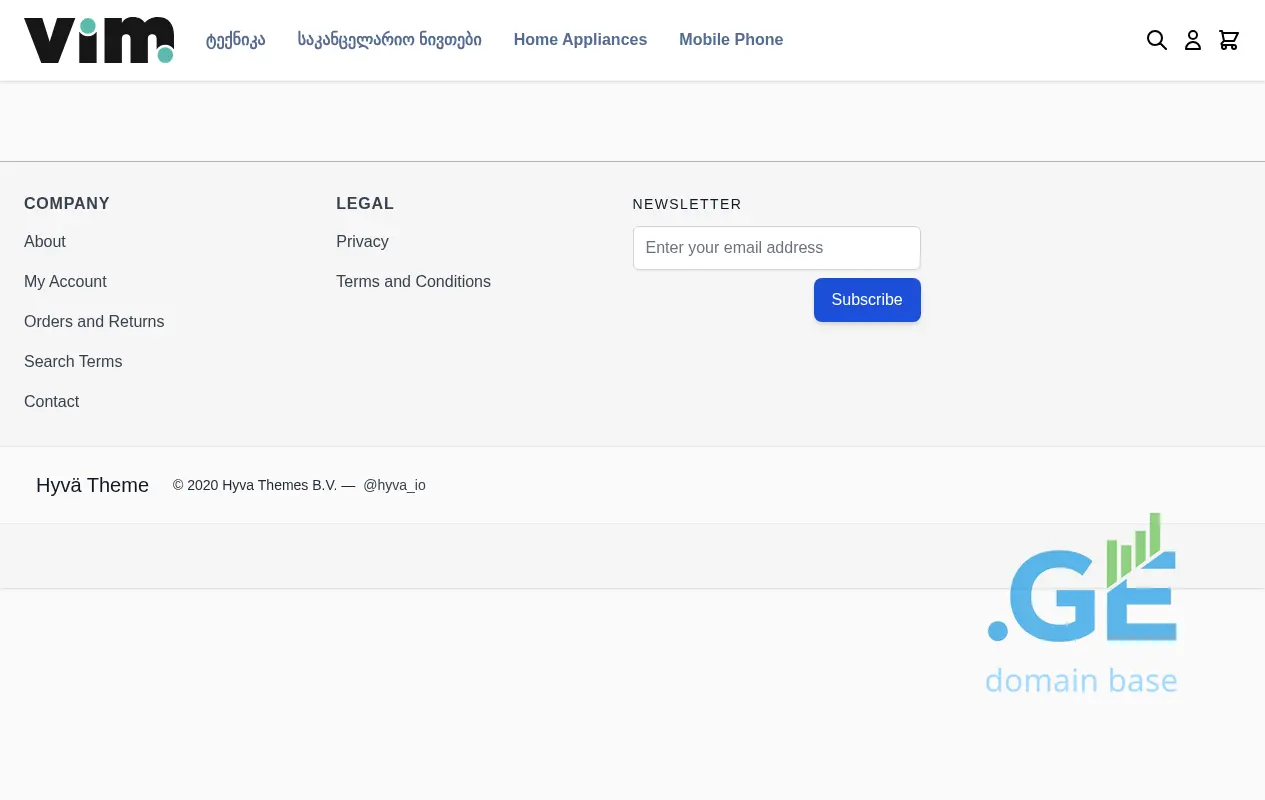1265x800 pixels.
Task: Go to Home Appliances category
Action: (580, 40)
